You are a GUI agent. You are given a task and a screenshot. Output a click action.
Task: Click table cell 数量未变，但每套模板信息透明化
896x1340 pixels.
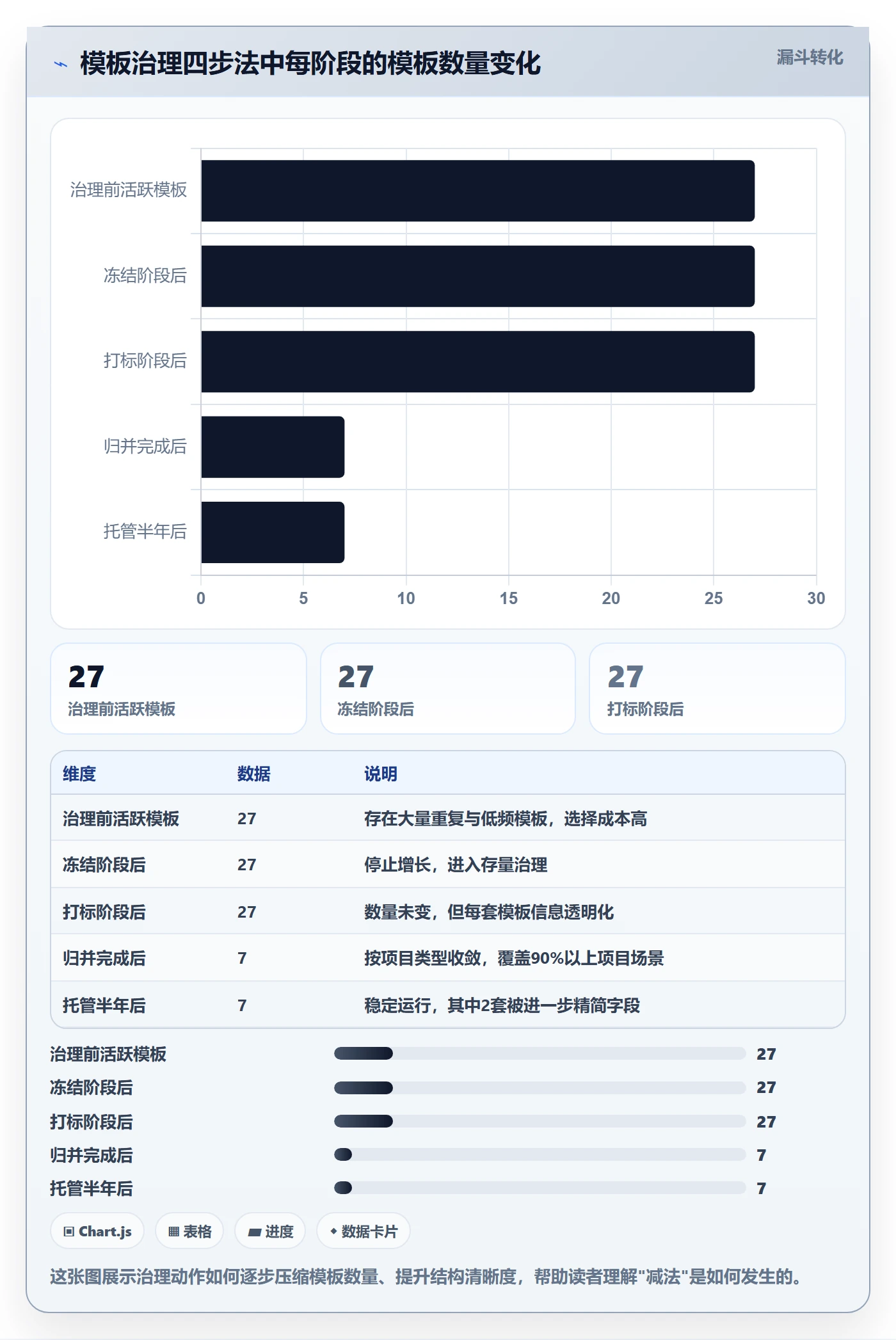coord(489,912)
